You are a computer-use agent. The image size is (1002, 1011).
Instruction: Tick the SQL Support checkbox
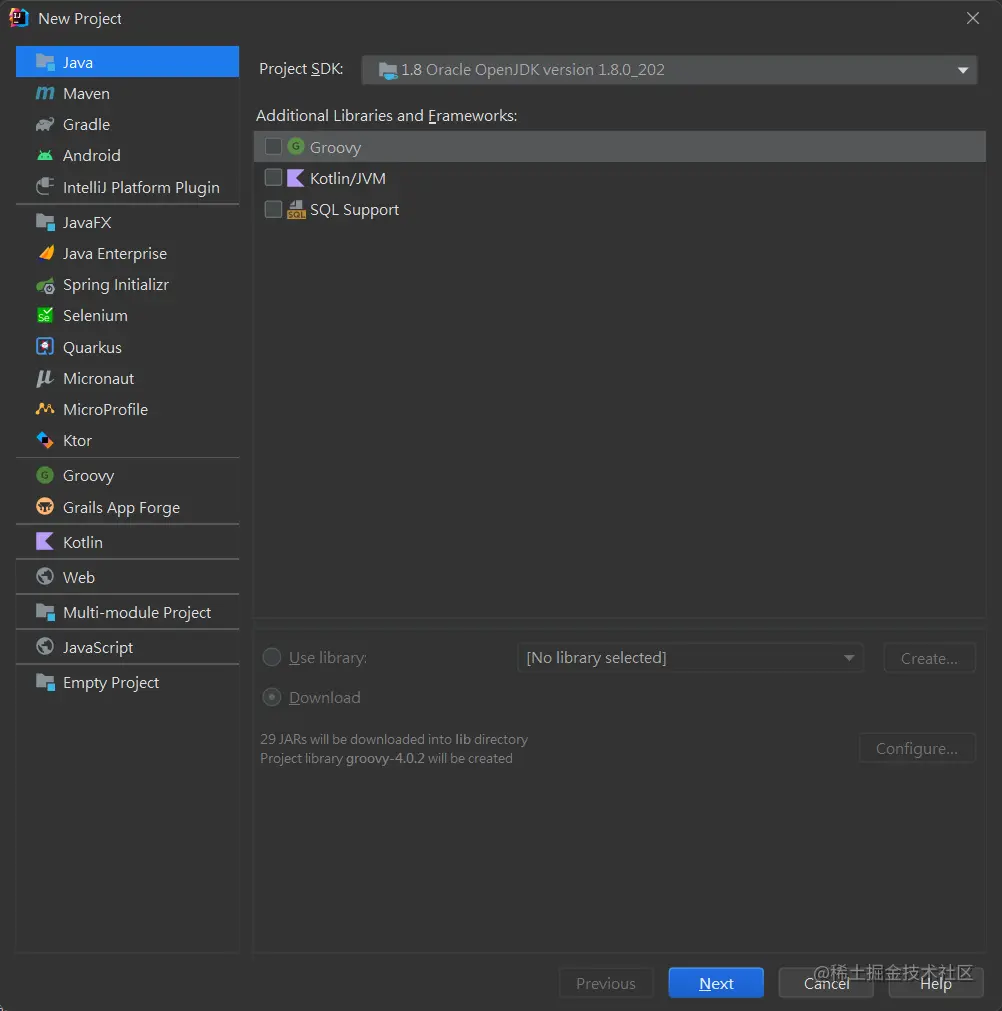tap(273, 209)
